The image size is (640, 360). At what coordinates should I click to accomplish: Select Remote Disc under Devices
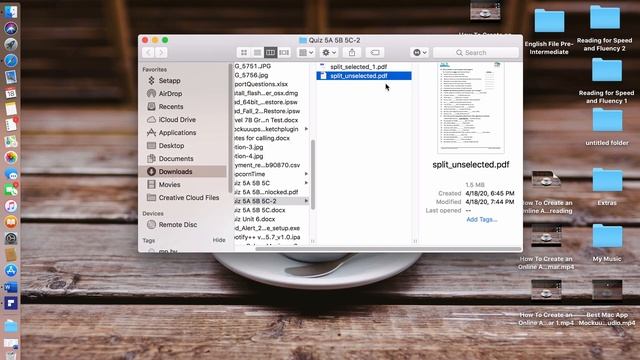tap(178, 224)
